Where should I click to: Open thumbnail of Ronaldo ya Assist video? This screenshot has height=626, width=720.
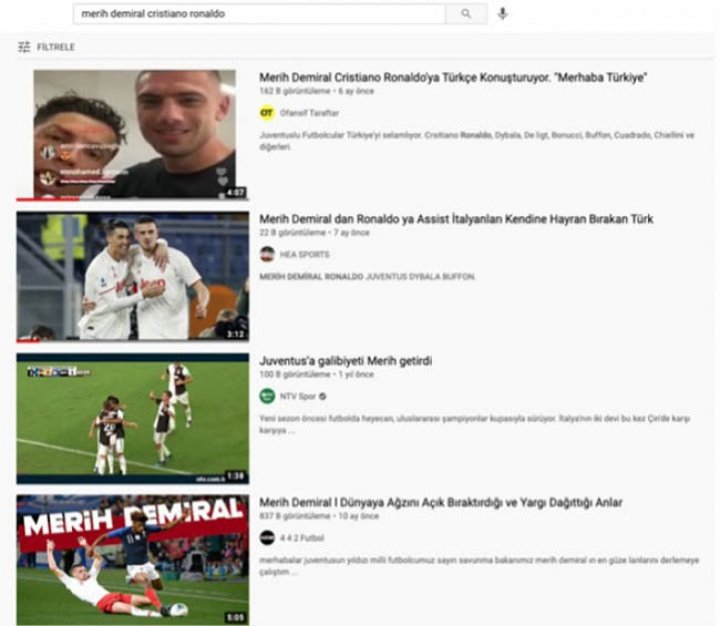click(133, 276)
